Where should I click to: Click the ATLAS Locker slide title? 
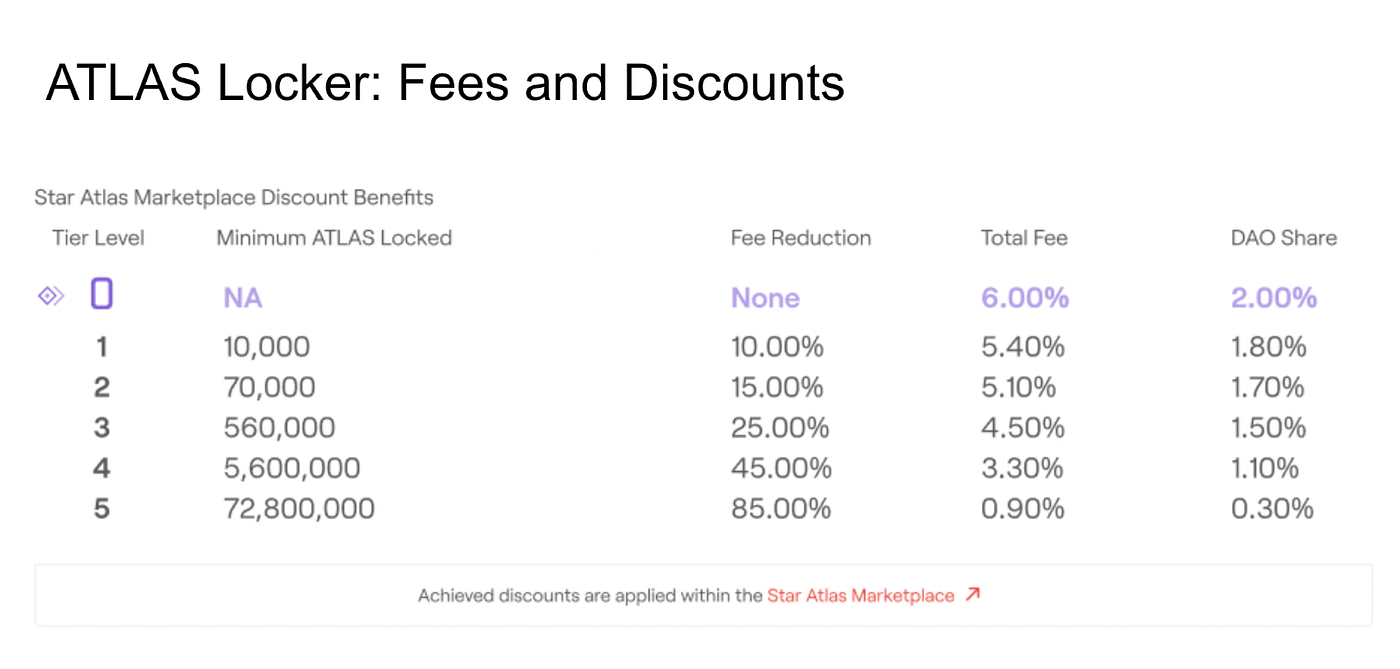click(x=445, y=84)
